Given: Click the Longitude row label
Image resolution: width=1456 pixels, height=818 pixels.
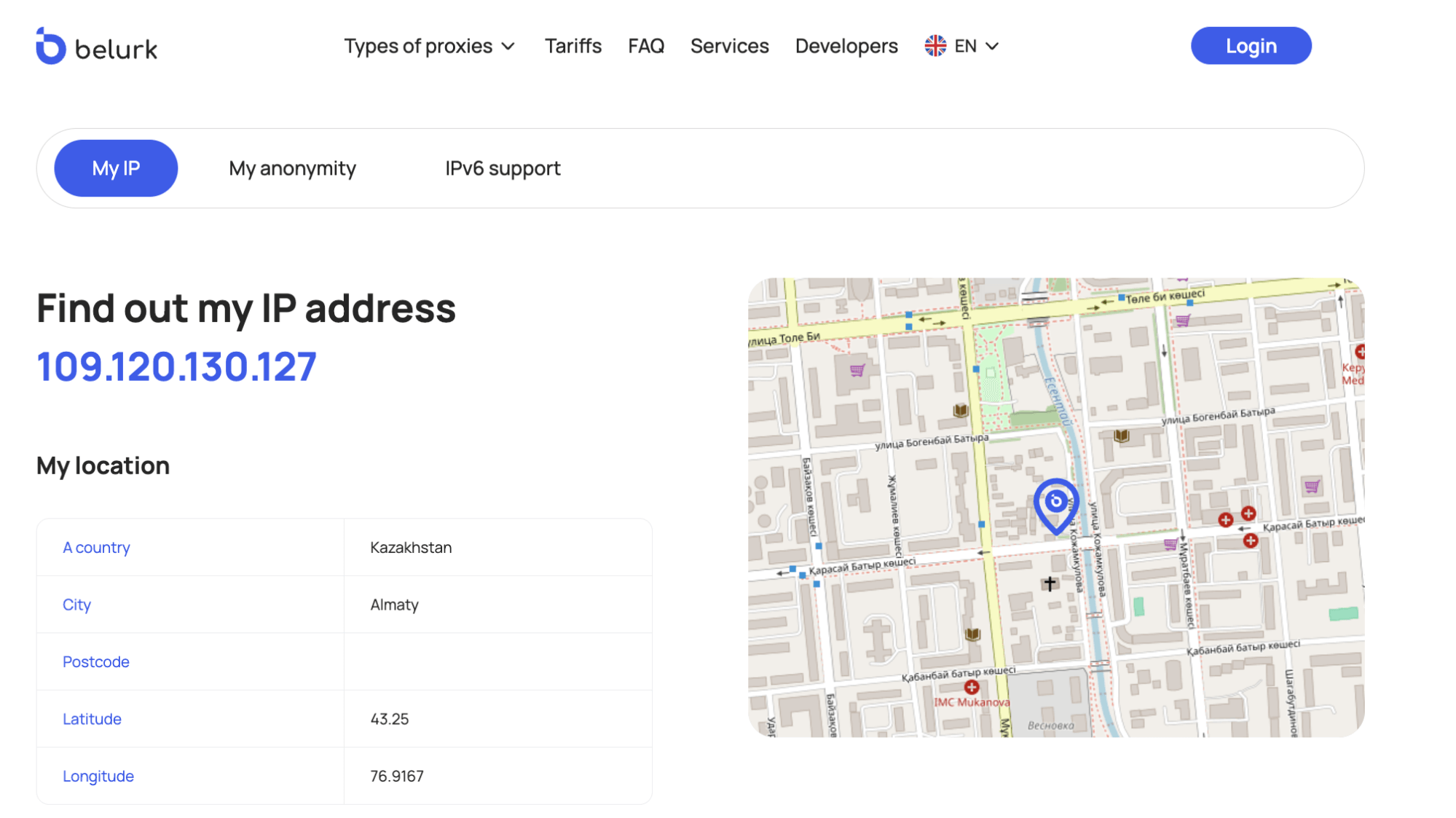Looking at the screenshot, I should [98, 776].
